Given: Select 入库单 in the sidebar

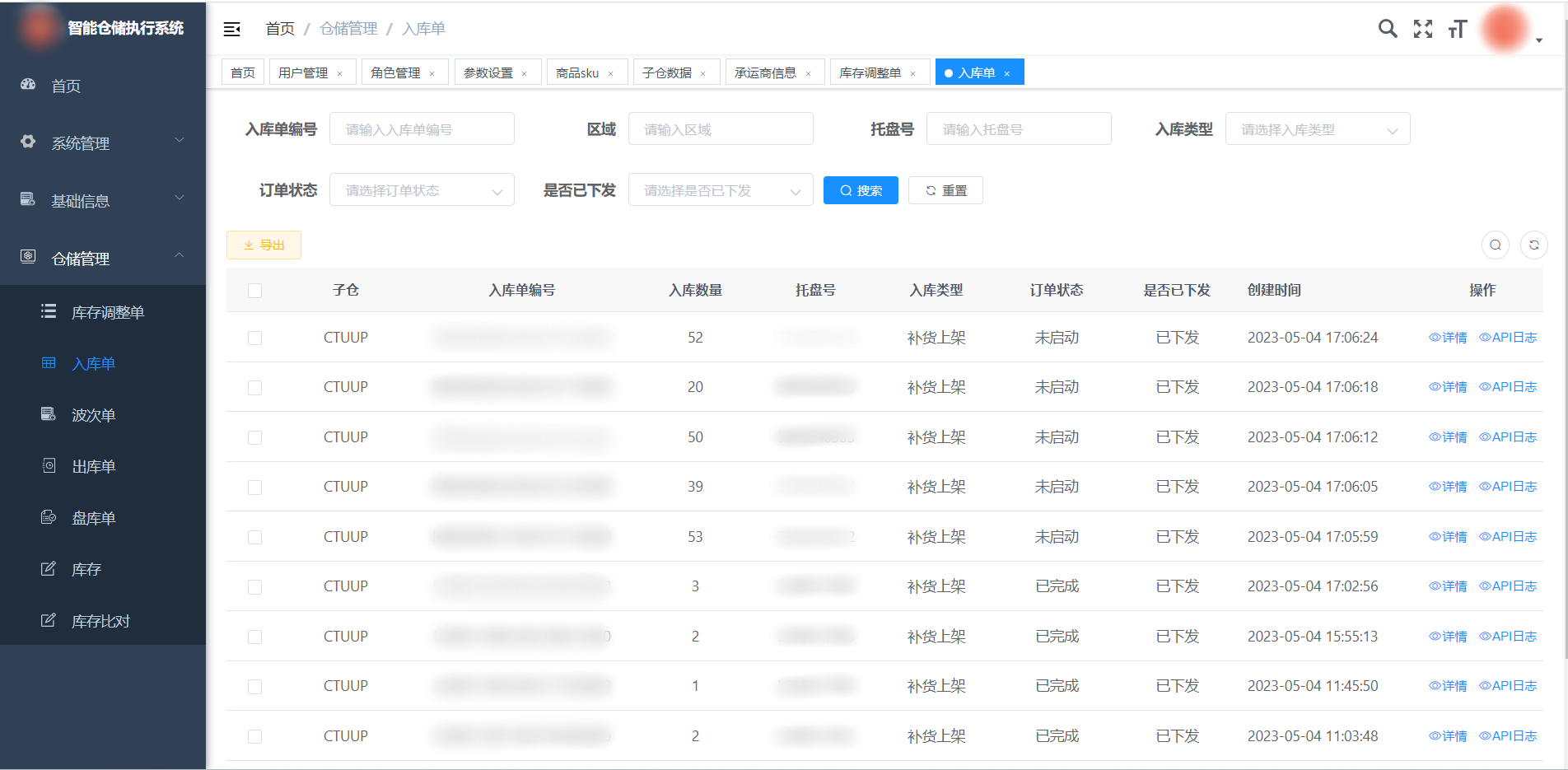Looking at the screenshot, I should tap(103, 363).
